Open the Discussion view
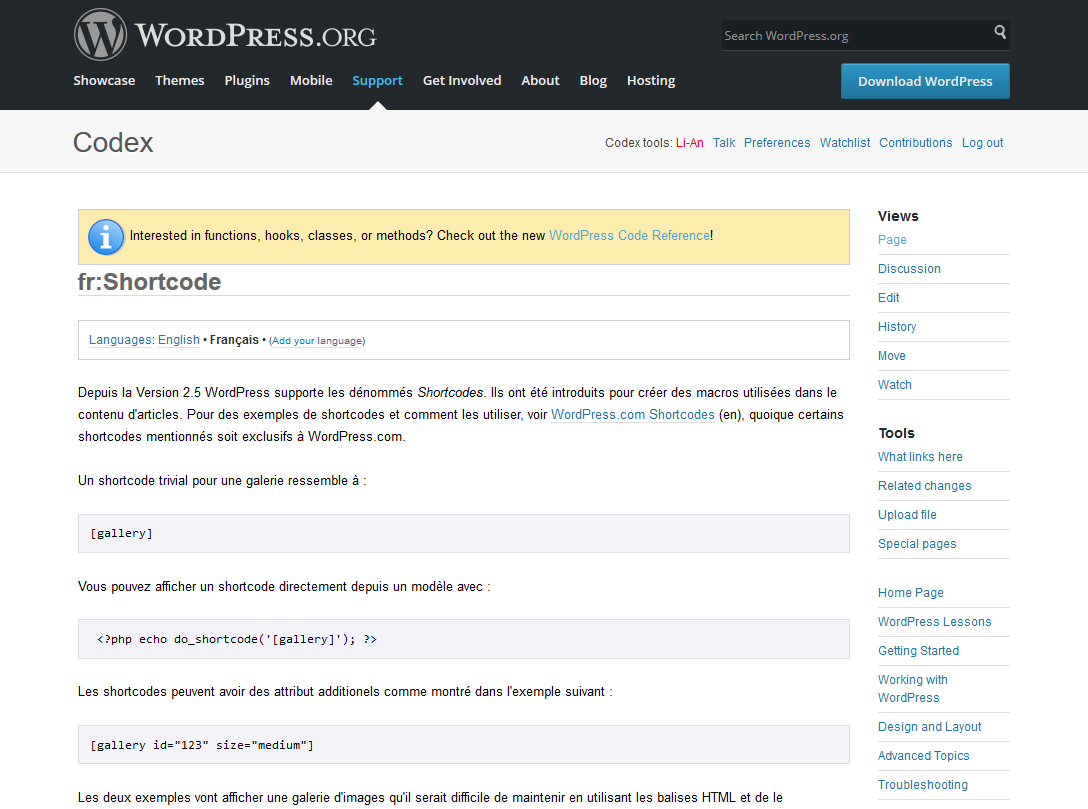Image resolution: width=1088 pixels, height=809 pixels. [909, 269]
